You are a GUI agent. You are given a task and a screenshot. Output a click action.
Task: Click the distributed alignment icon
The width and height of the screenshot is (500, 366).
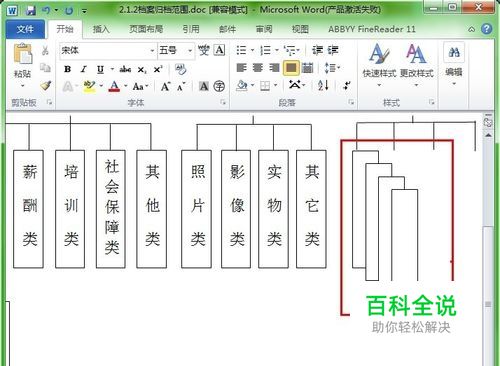(x=307, y=68)
